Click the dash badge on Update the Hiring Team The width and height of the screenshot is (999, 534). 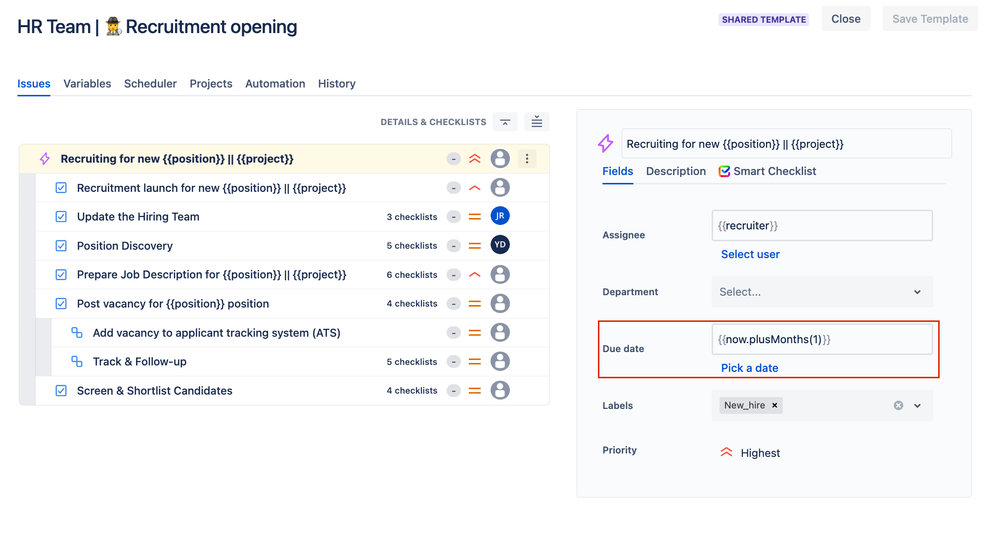pyautogui.click(x=453, y=217)
